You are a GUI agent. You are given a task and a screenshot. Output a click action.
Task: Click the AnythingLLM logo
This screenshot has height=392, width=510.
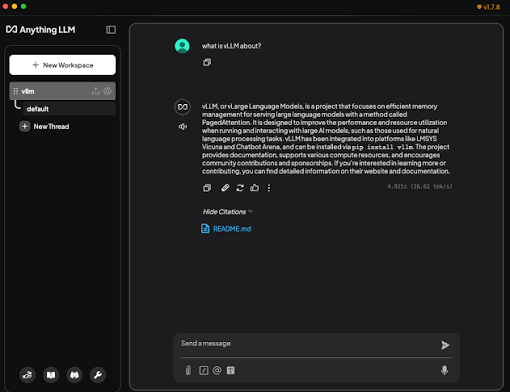pos(41,30)
